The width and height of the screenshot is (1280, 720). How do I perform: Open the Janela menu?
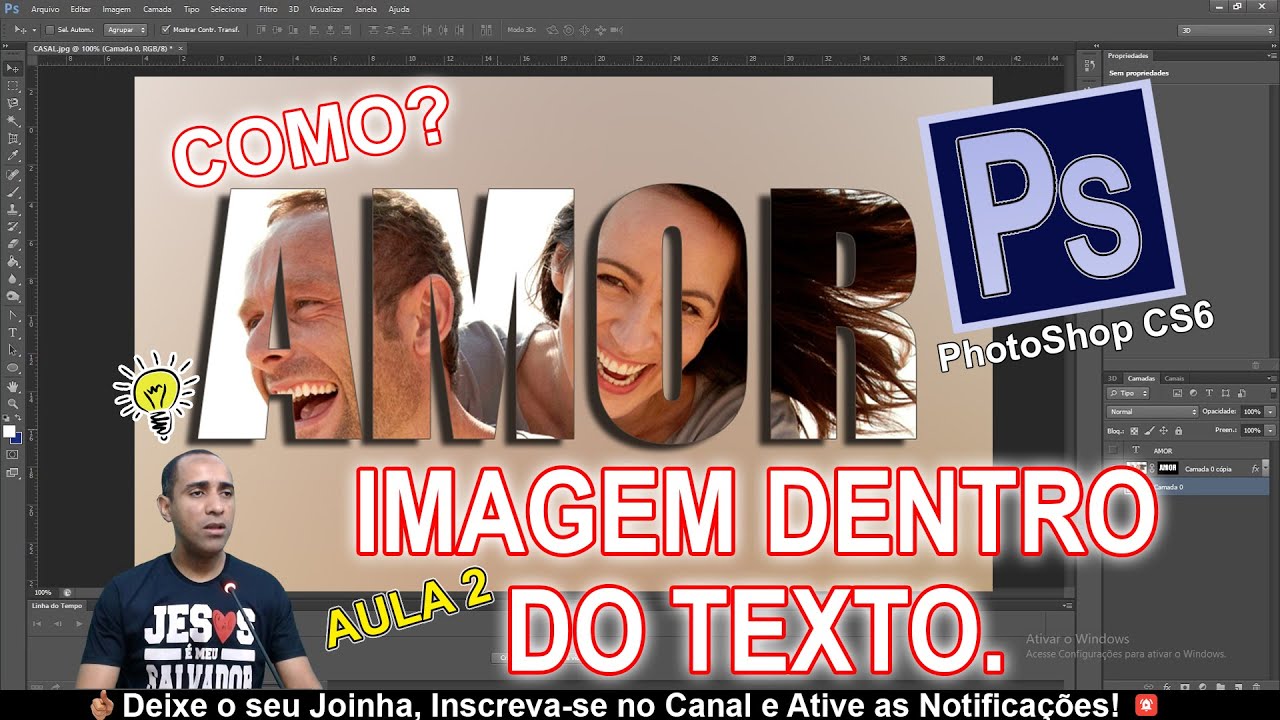pyautogui.click(x=367, y=9)
